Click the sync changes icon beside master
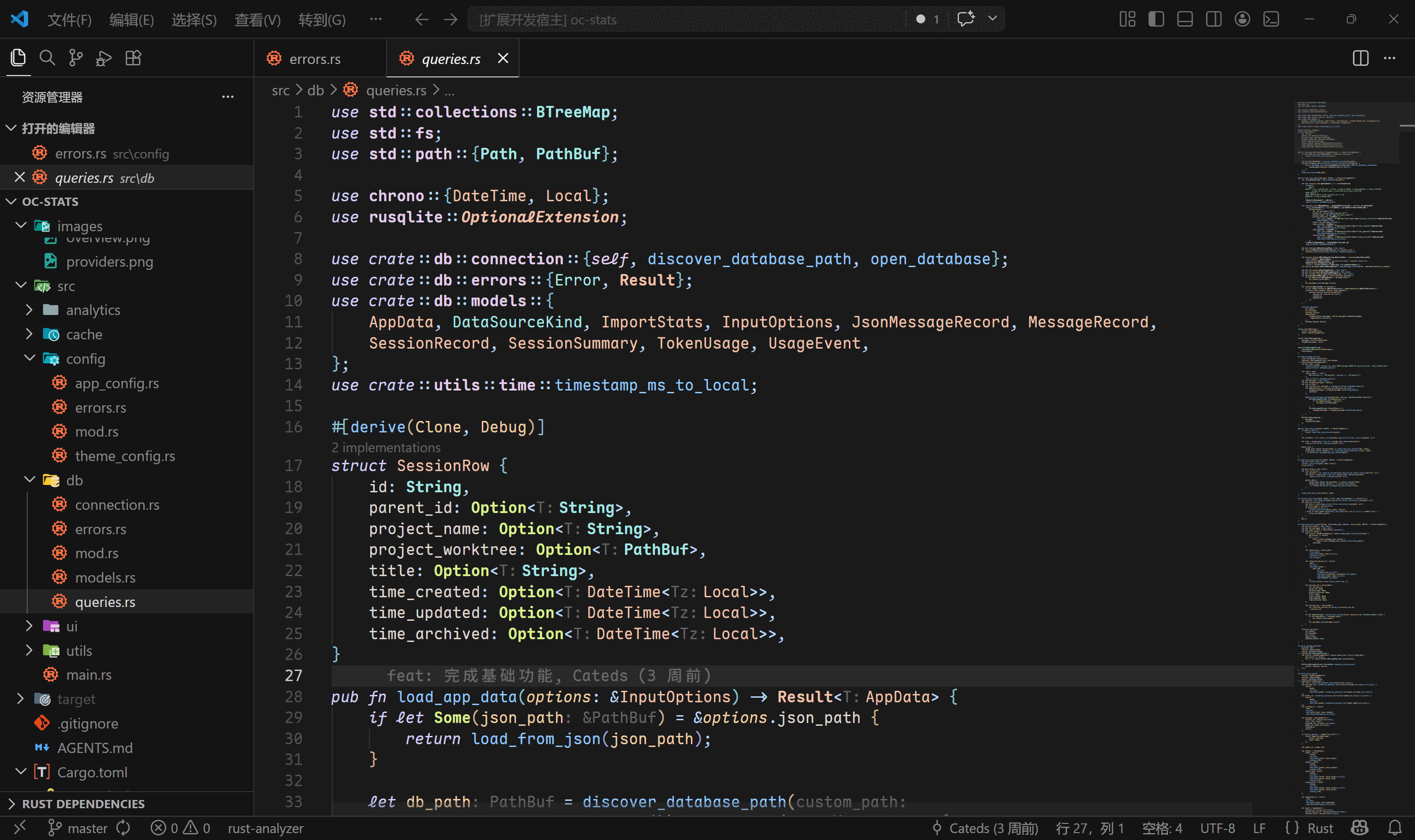1415x840 pixels. [123, 828]
